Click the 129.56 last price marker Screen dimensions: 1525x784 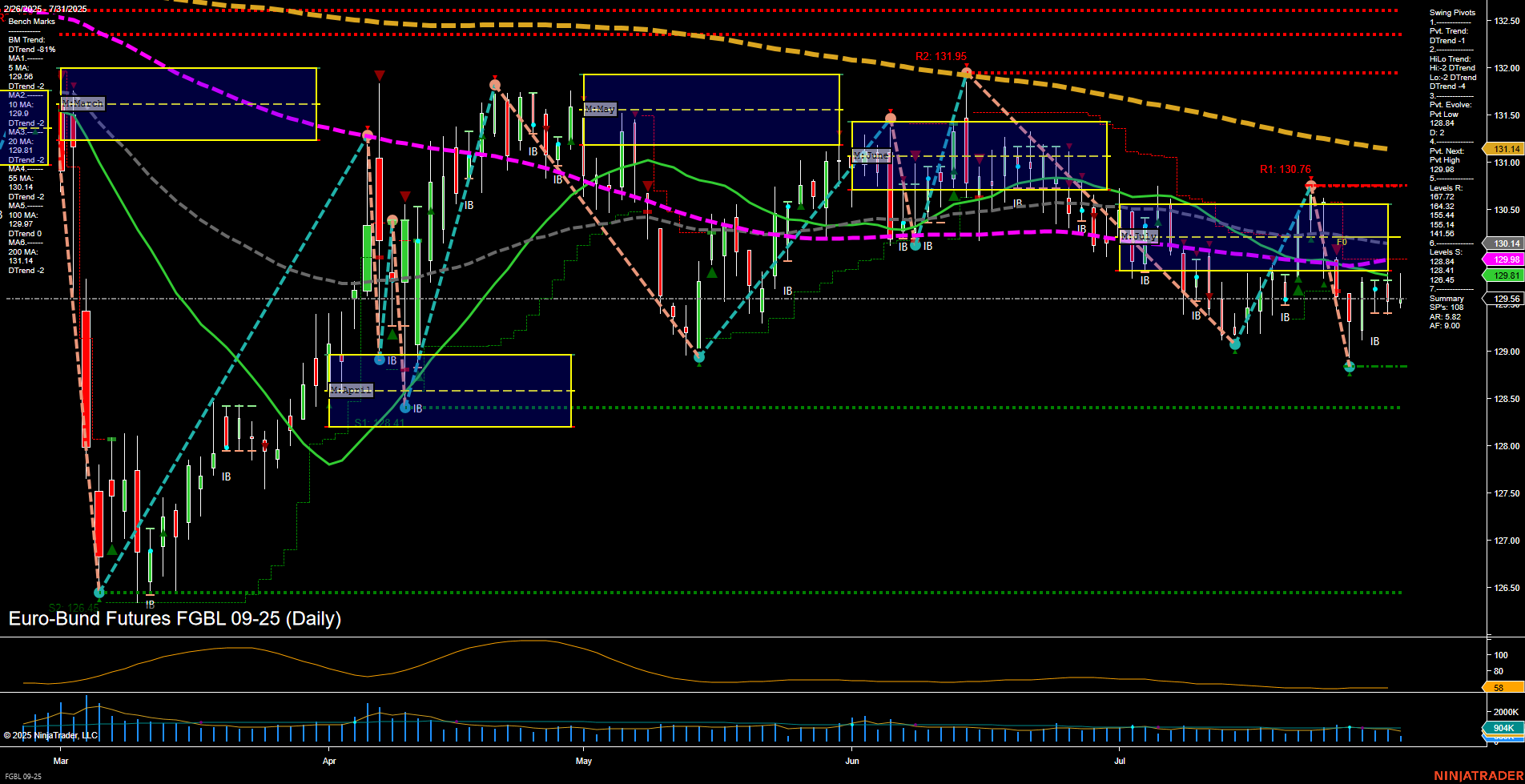point(1503,299)
